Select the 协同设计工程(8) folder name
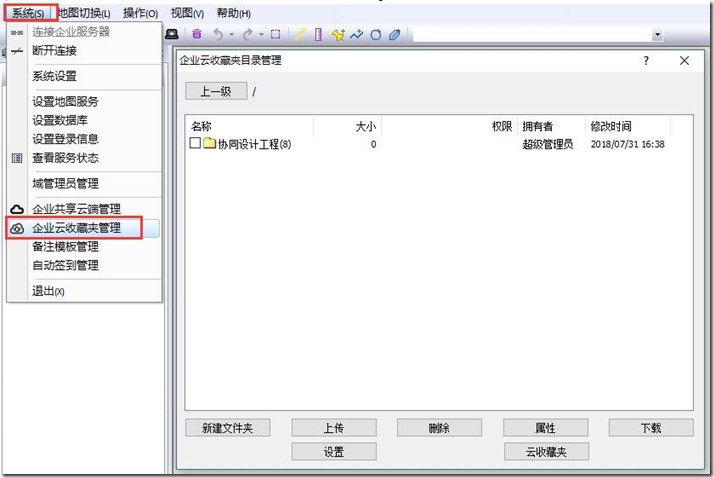714x478 pixels. pos(255,144)
